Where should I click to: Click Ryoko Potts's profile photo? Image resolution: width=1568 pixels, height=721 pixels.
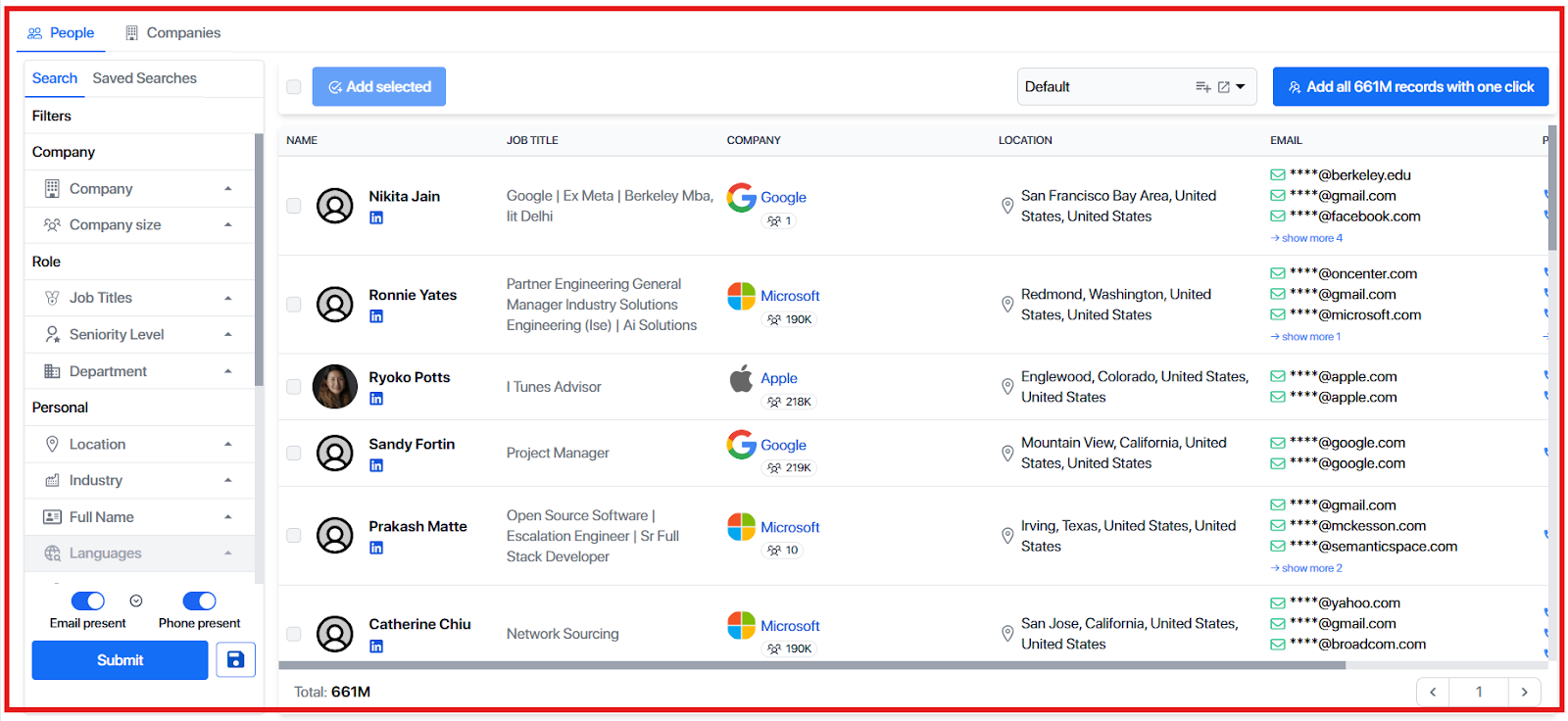pos(335,387)
